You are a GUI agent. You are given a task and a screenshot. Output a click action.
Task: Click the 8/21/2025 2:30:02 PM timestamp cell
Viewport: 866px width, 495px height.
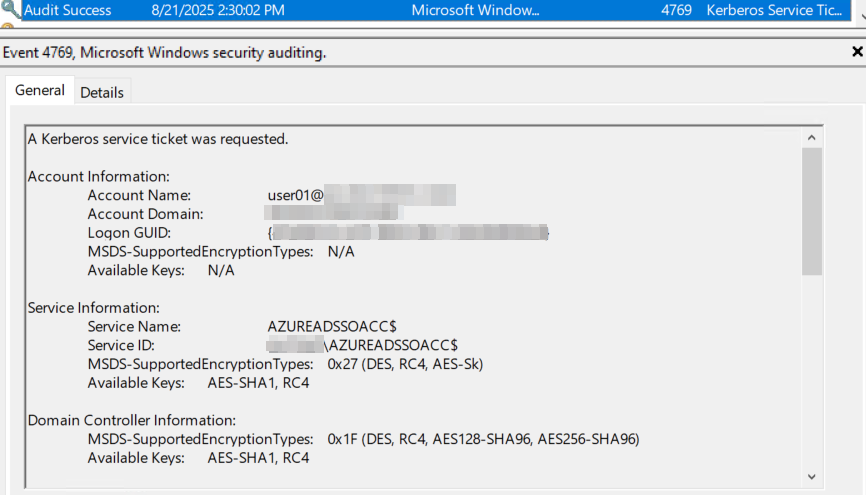coord(218,10)
